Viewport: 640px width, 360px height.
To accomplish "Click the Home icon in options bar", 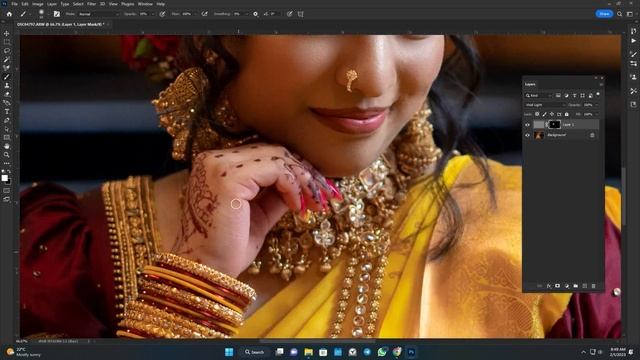I will tap(9, 14).
